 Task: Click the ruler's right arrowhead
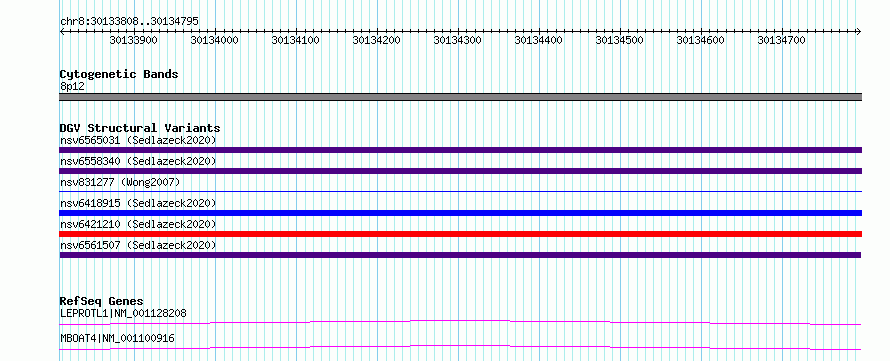tap(859, 32)
